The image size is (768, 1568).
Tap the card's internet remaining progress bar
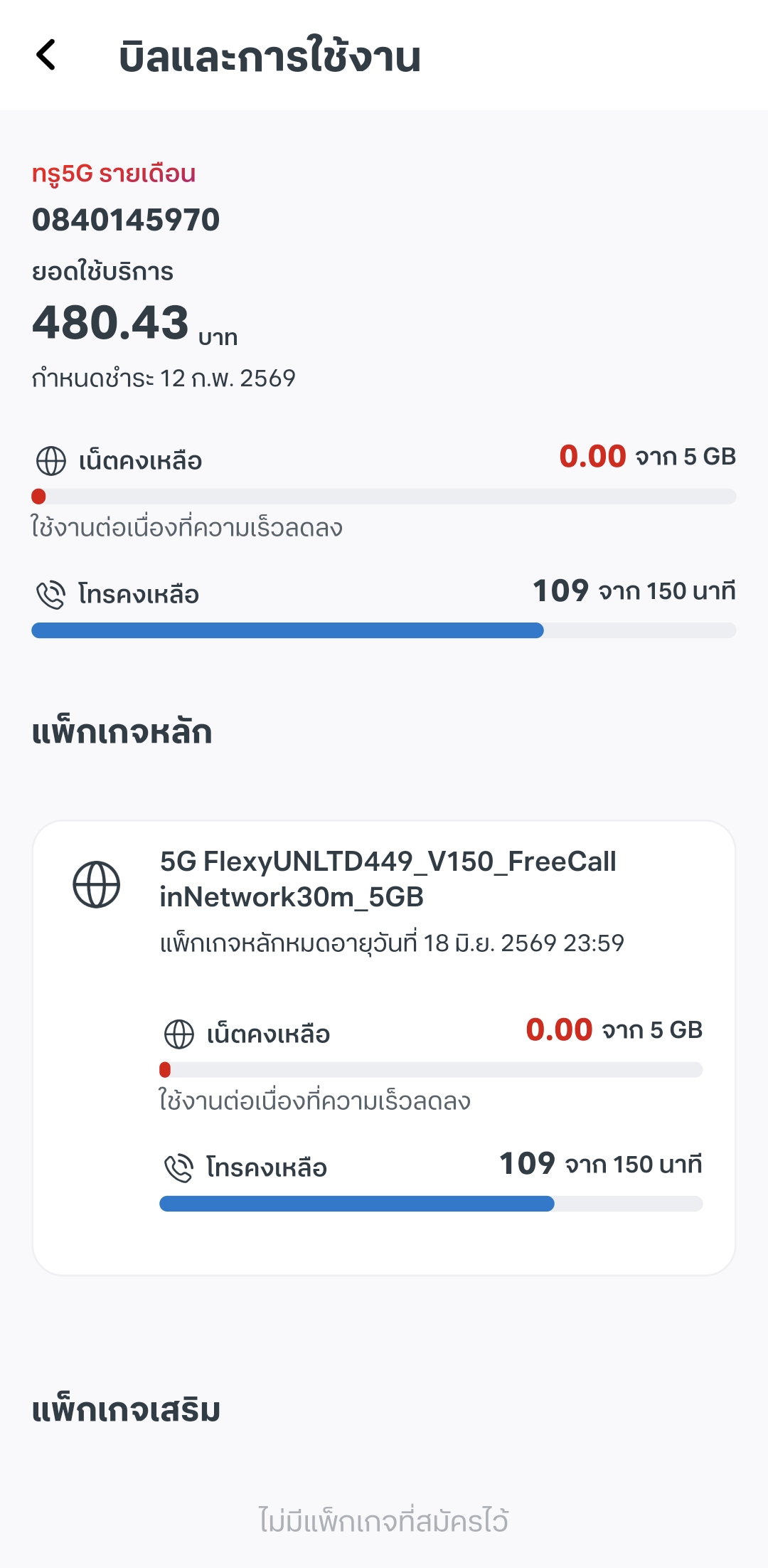(x=431, y=1070)
